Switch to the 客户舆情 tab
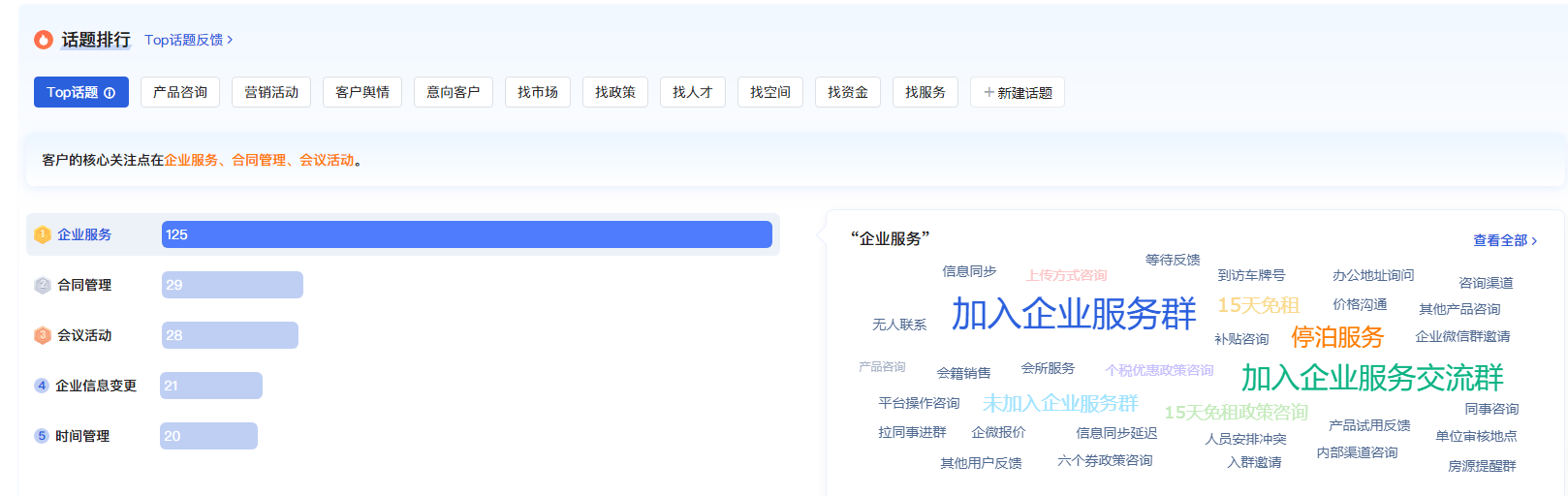The image size is (1568, 496). (362, 92)
